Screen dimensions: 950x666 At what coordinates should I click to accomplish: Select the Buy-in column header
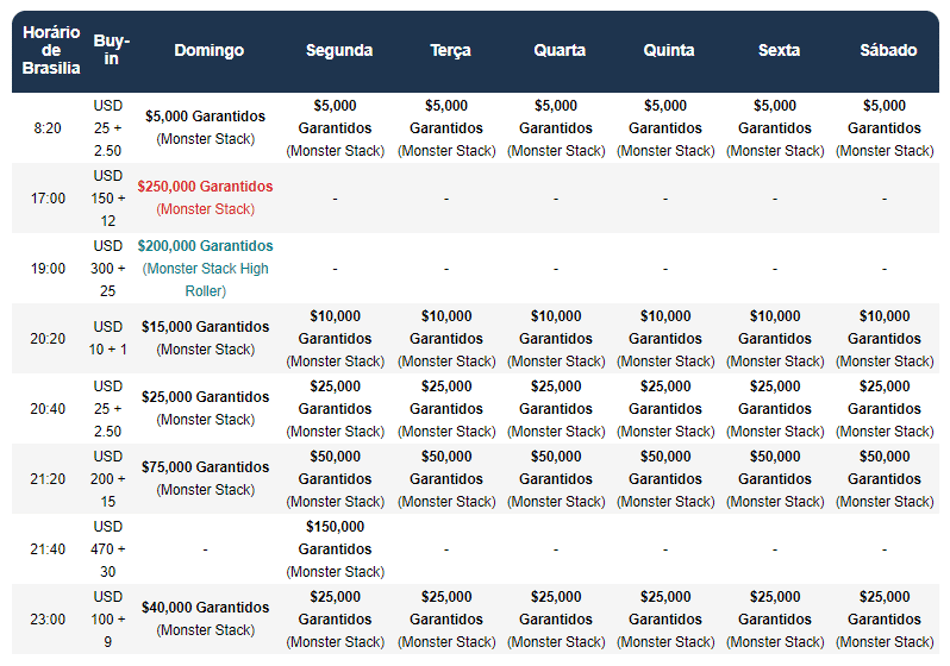tap(111, 50)
